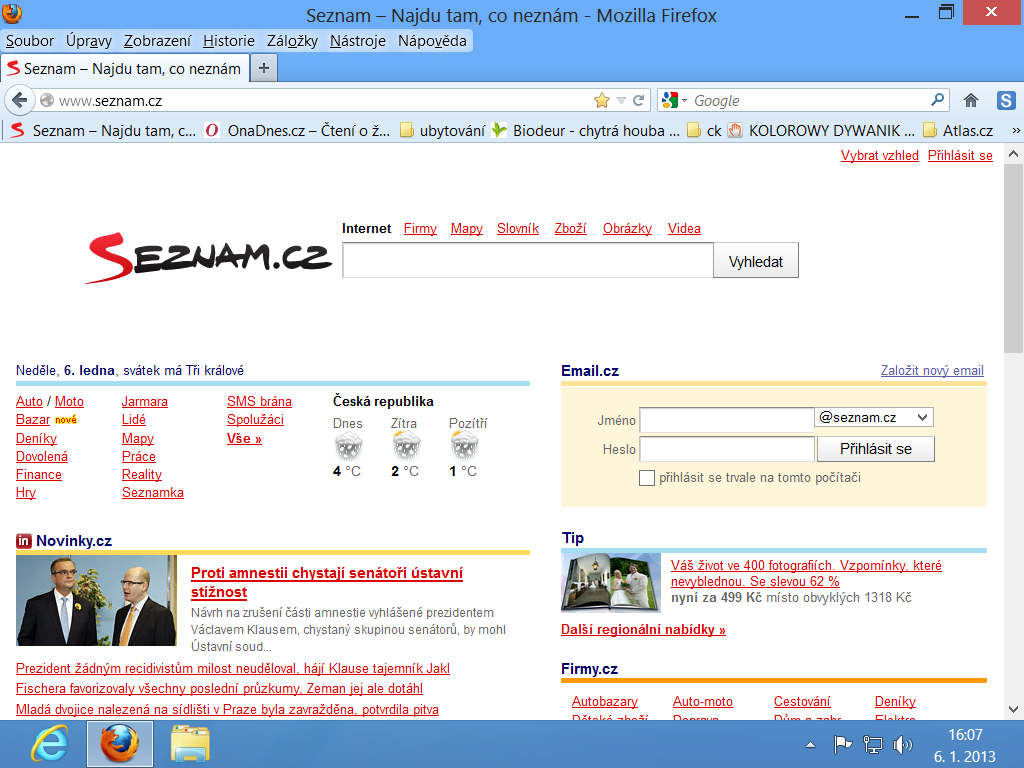Screen dimensions: 1024x768
Task: Click the Přihlásit se email button
Action: (875, 449)
